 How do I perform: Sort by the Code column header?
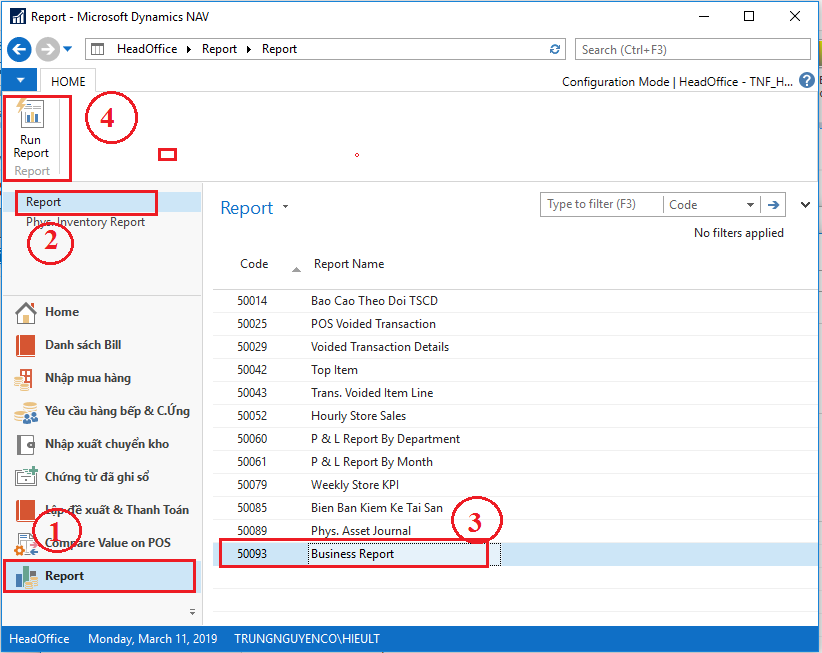pos(254,264)
